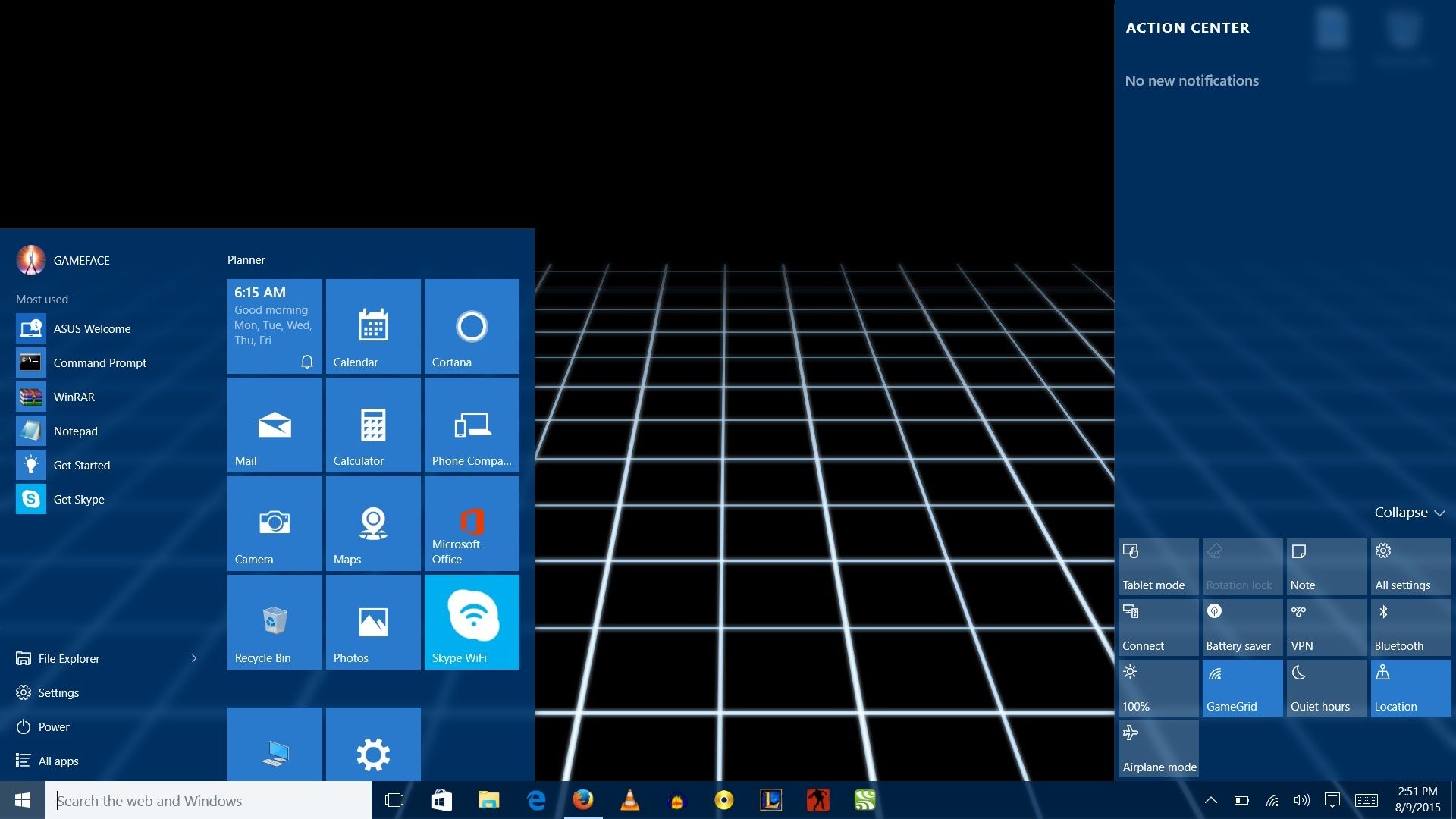The height and width of the screenshot is (819, 1456).
Task: Open the Maps tile
Action: (x=373, y=523)
